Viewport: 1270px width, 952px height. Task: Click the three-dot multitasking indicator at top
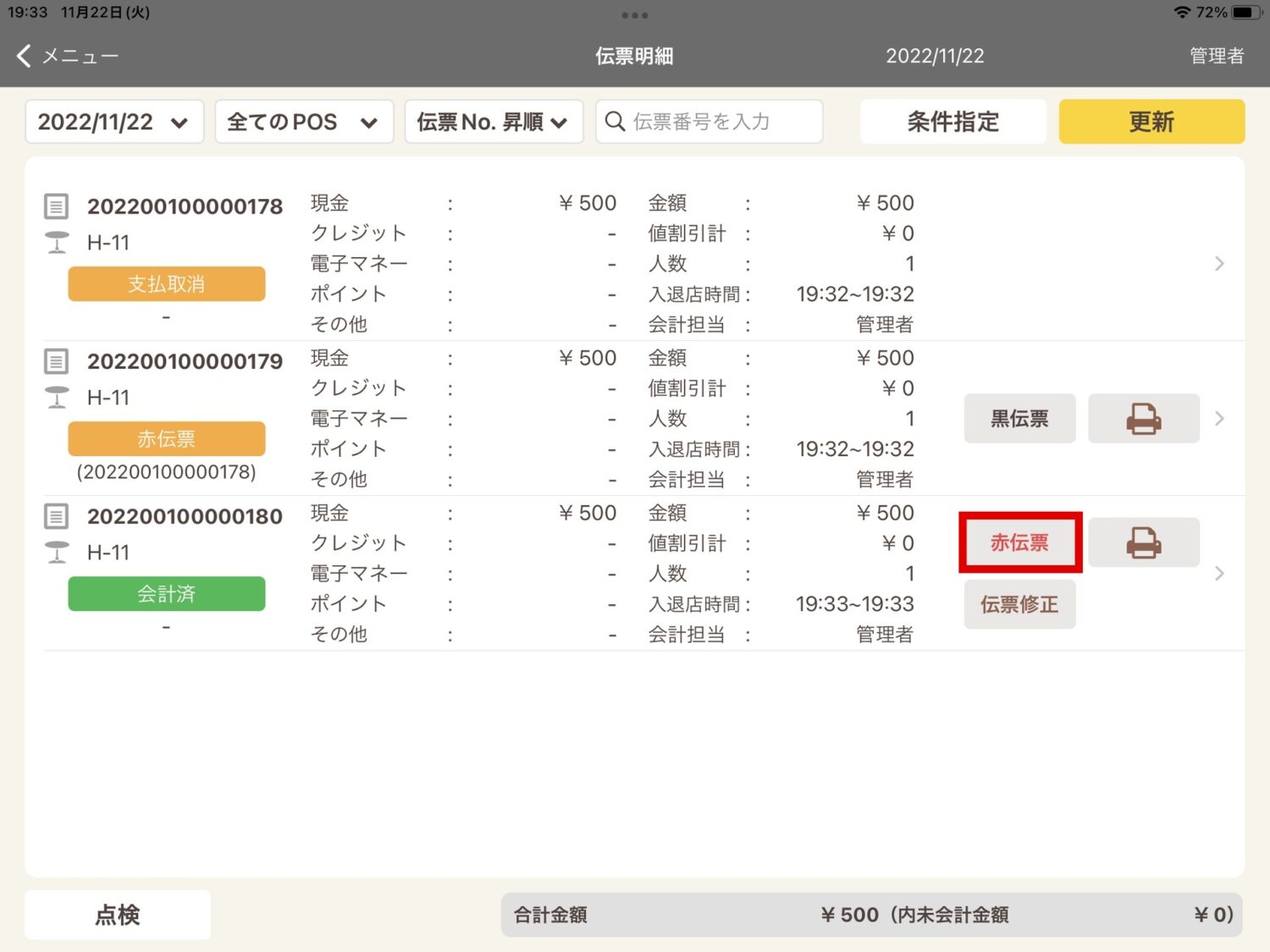pos(634,15)
